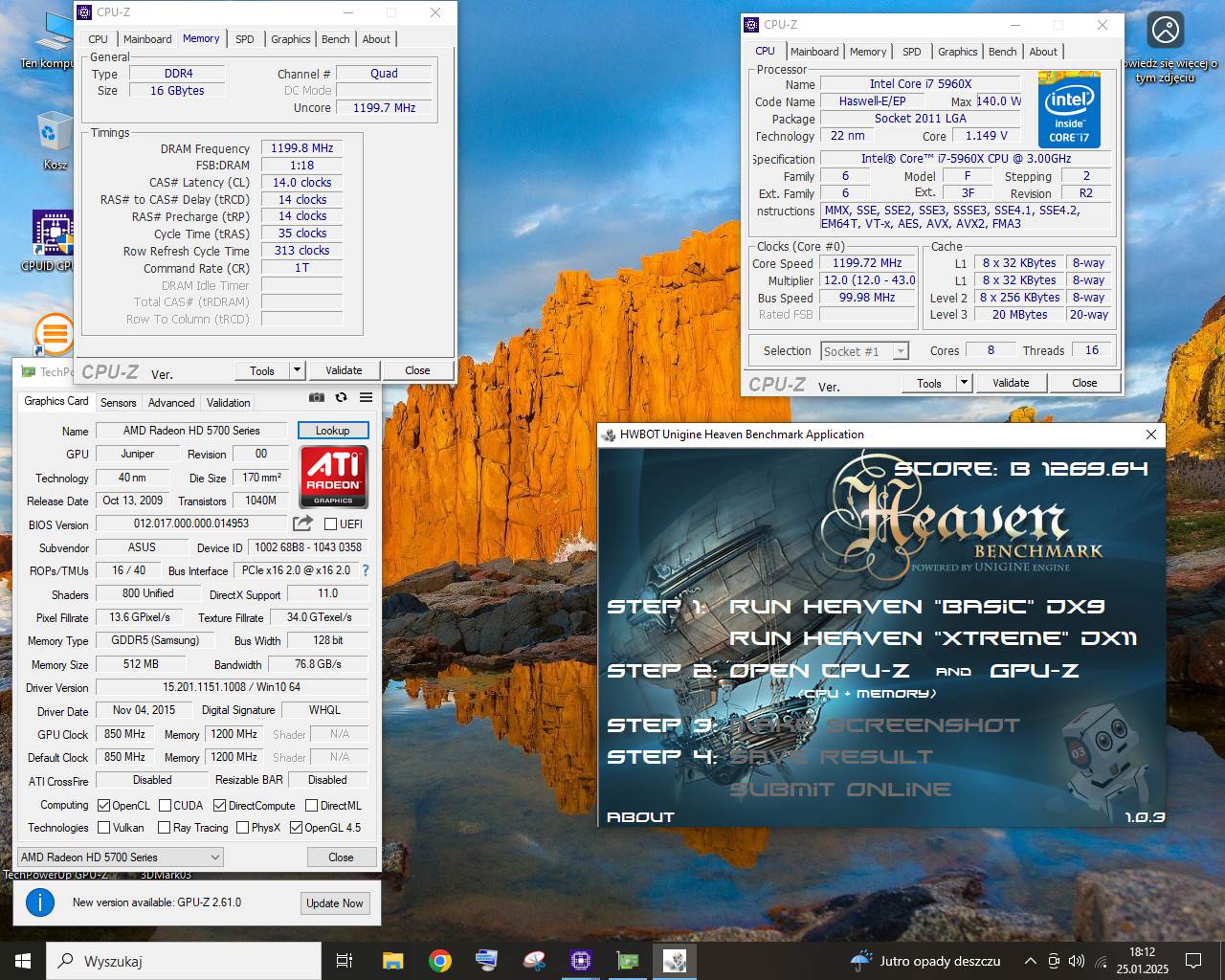Screen dimensions: 1225x980
Task: Click Tools button in the right CPU-Z window
Action: pos(929,383)
